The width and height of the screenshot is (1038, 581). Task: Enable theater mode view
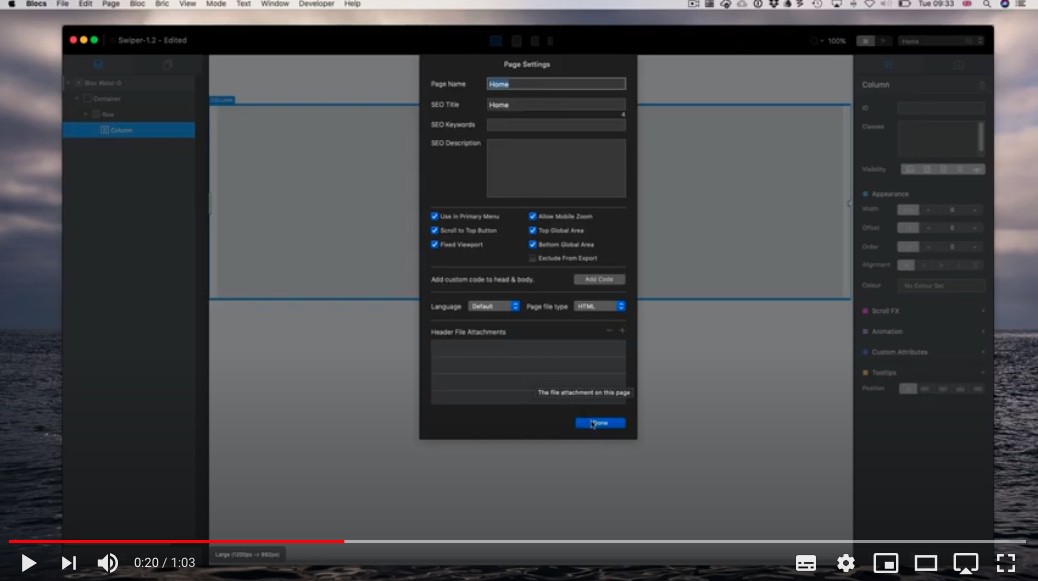[926, 563]
